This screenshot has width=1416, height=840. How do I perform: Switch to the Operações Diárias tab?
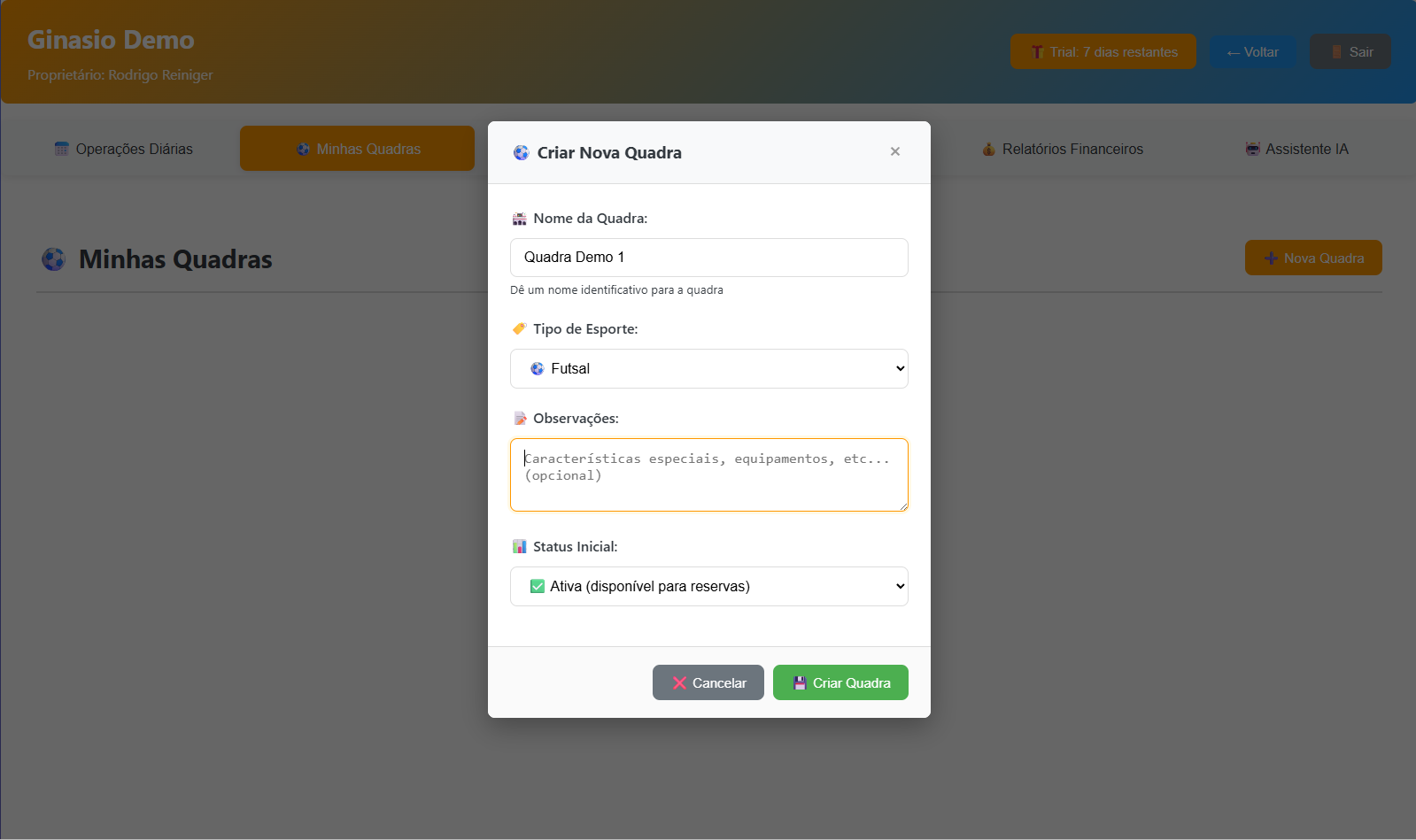[x=123, y=149]
